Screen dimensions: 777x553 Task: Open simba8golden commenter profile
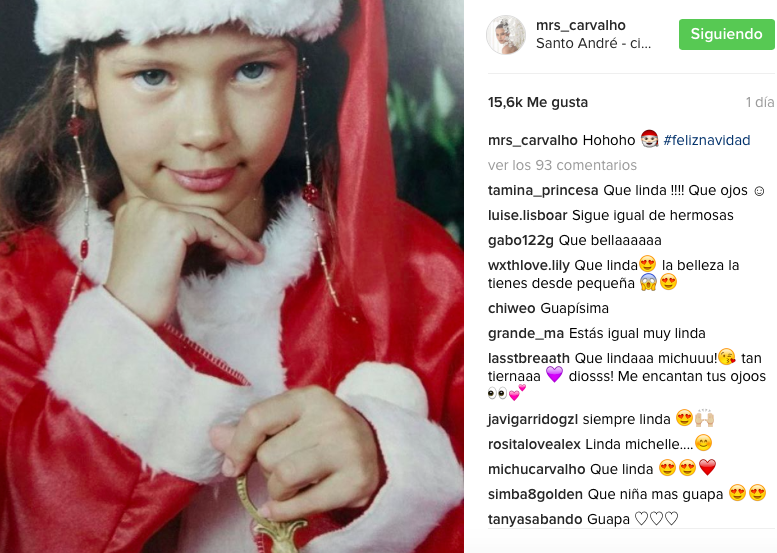(535, 495)
